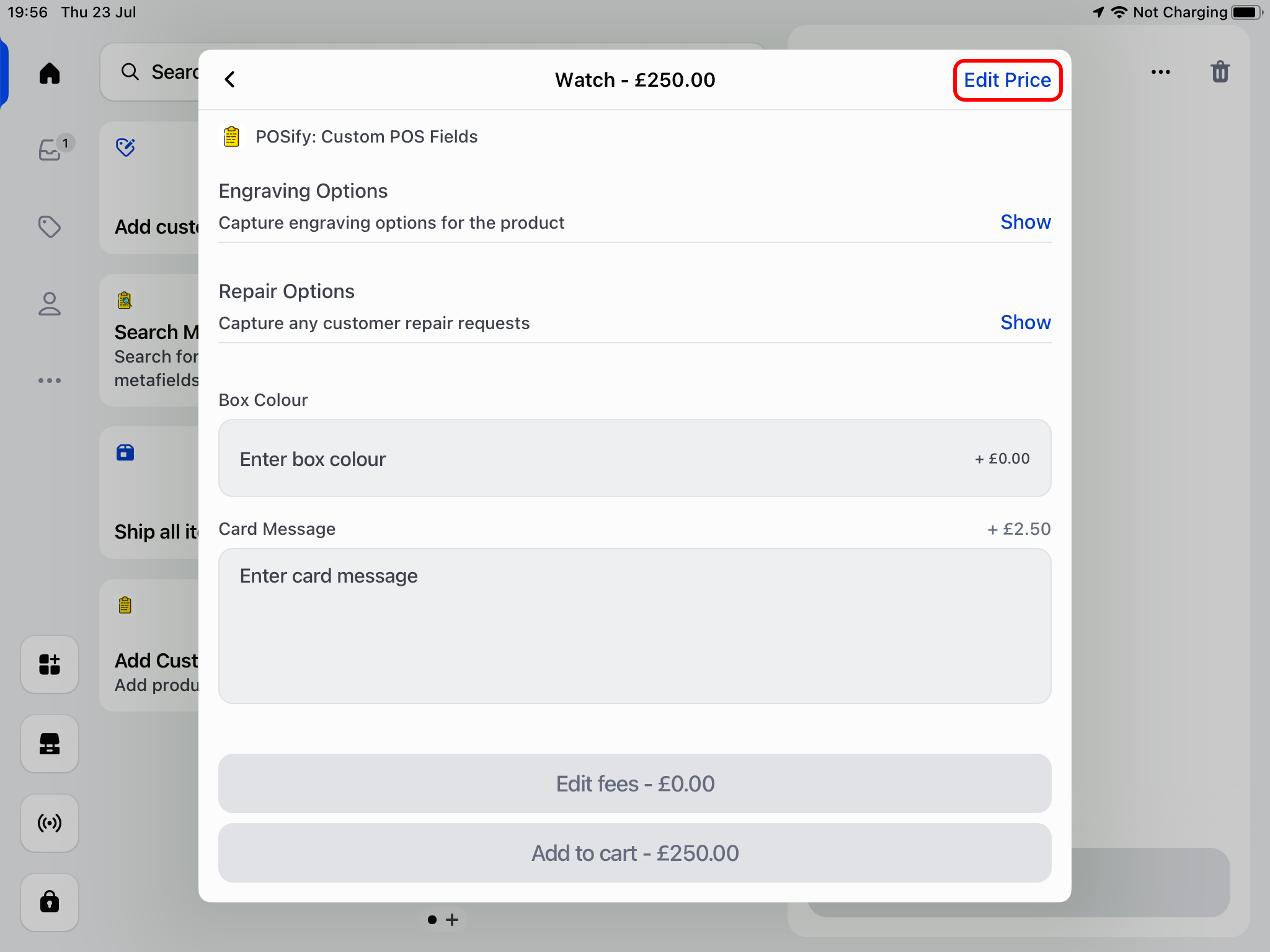Screen dimensions: 1270x952
Task: Click Add to cart - £250.00 button
Action: click(635, 853)
